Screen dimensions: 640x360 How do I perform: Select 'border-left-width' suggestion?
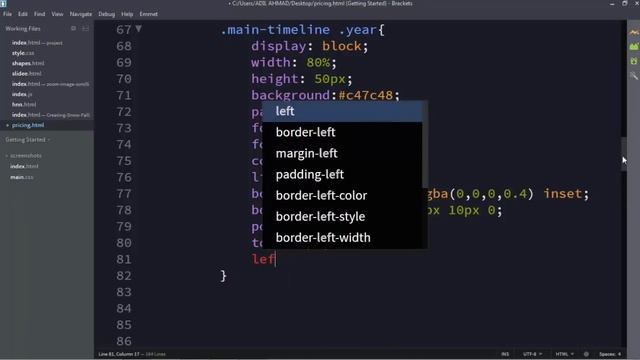342,238
